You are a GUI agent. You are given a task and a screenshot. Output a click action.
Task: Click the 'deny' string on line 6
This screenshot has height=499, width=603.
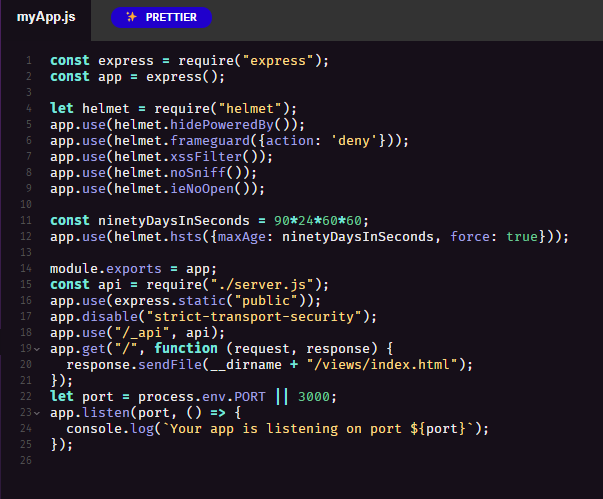(x=354, y=141)
